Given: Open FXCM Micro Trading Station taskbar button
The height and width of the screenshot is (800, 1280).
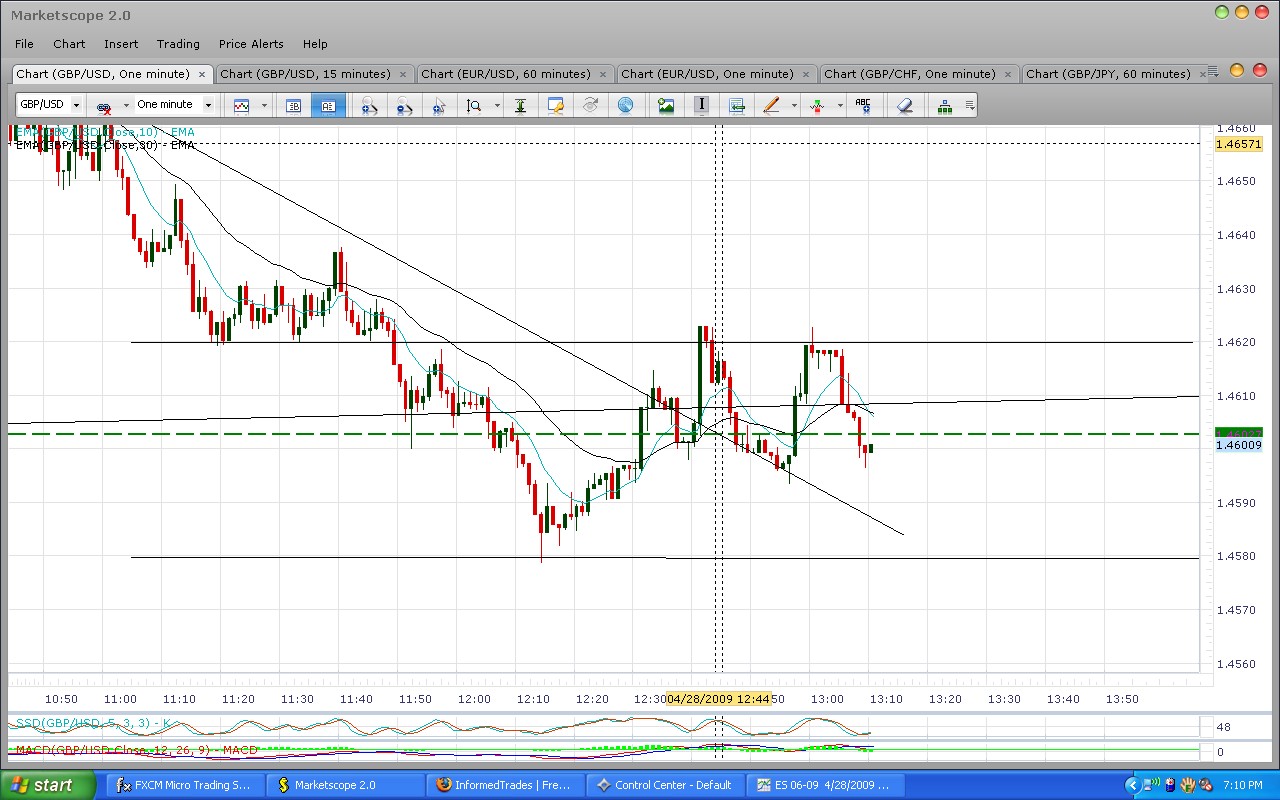Looking at the screenshot, I should point(186,785).
